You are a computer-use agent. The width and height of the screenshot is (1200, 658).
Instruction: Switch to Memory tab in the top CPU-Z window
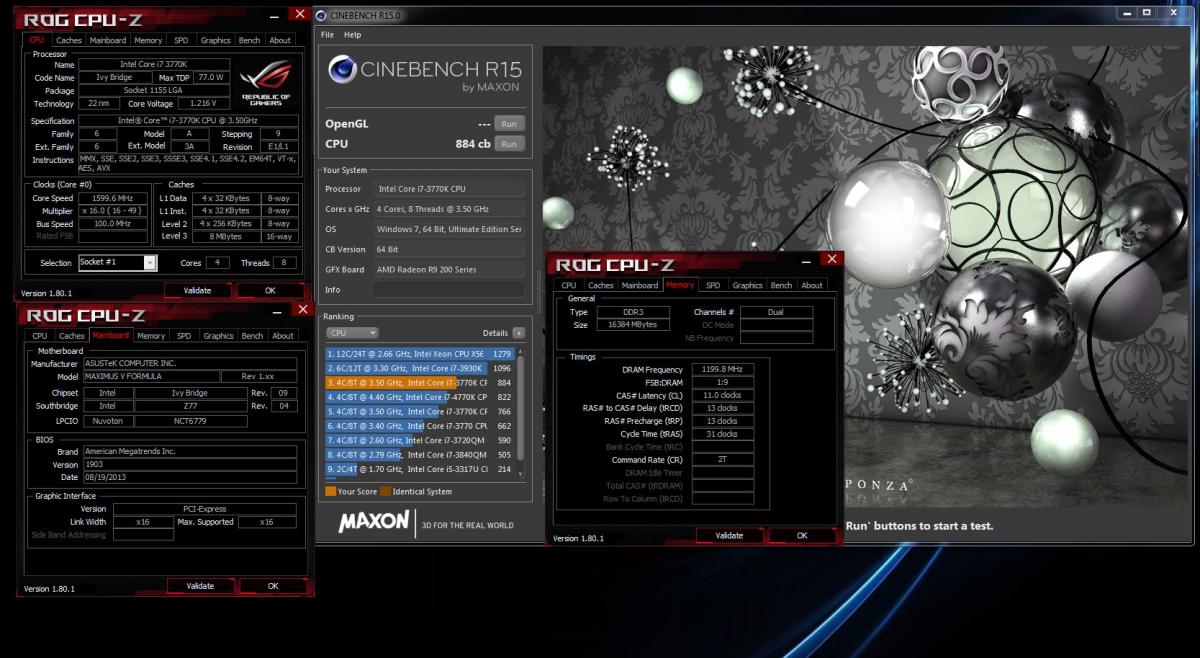tap(148, 40)
